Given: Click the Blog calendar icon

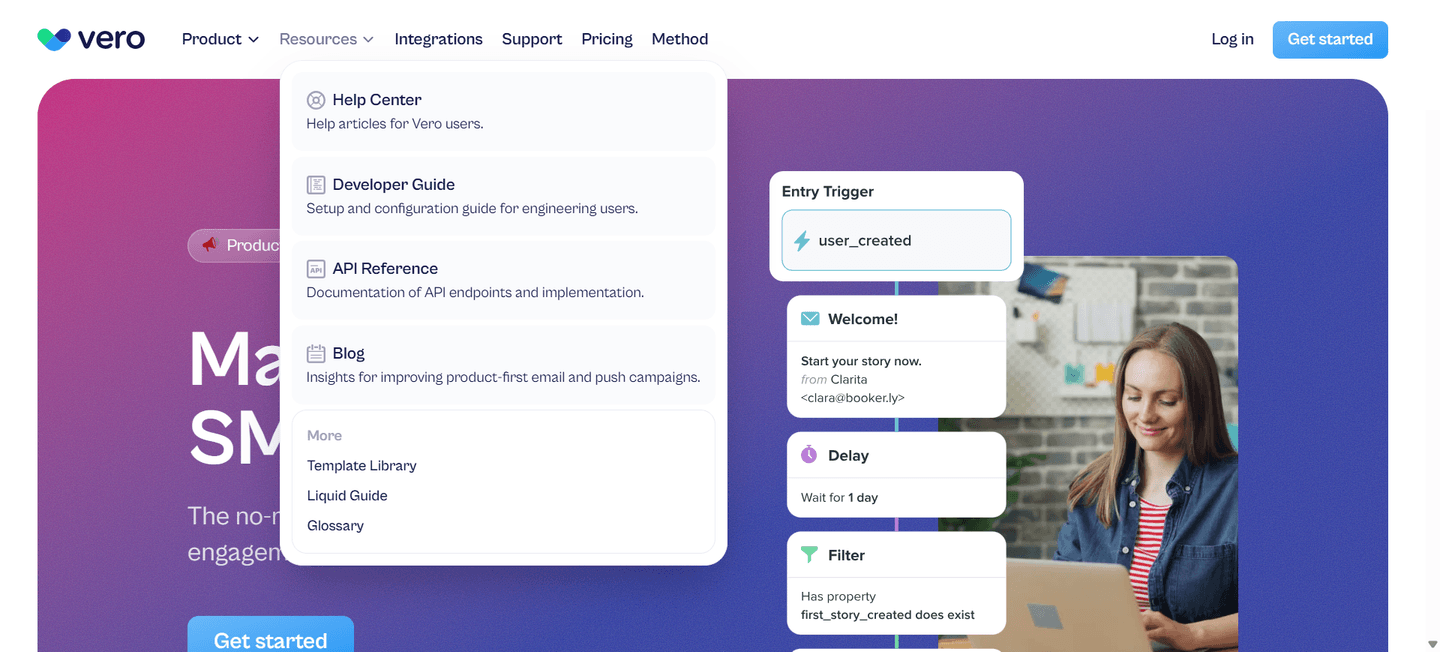Looking at the screenshot, I should click(x=316, y=353).
